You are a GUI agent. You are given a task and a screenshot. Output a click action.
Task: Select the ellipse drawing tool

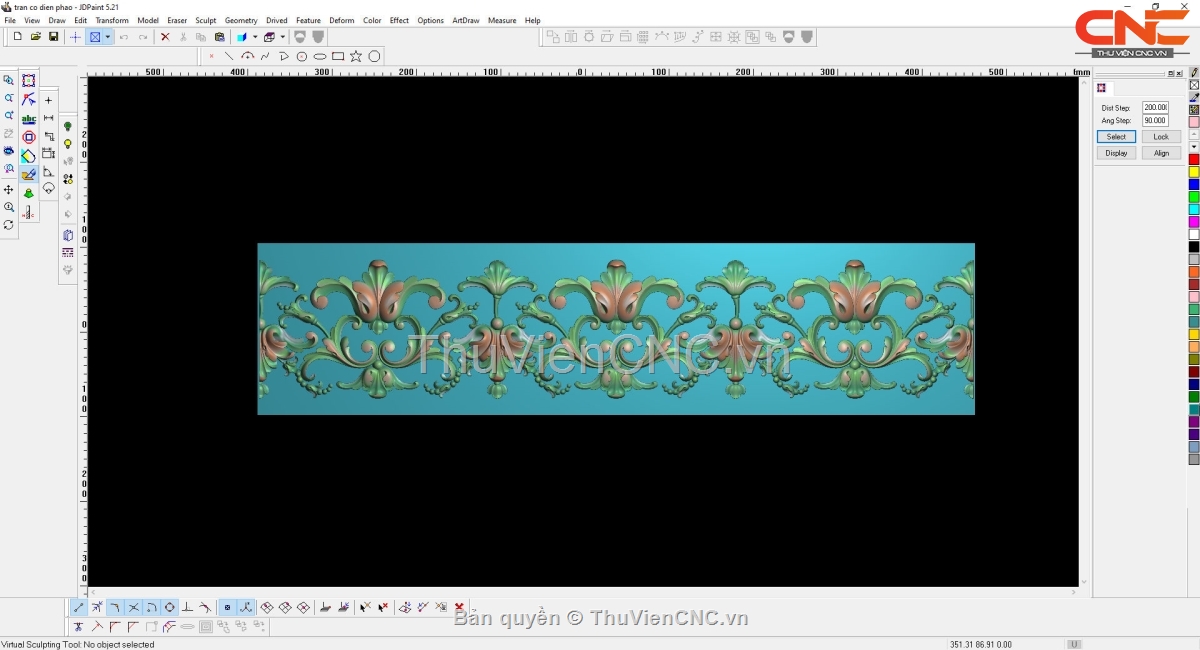pyautogui.click(x=320, y=57)
